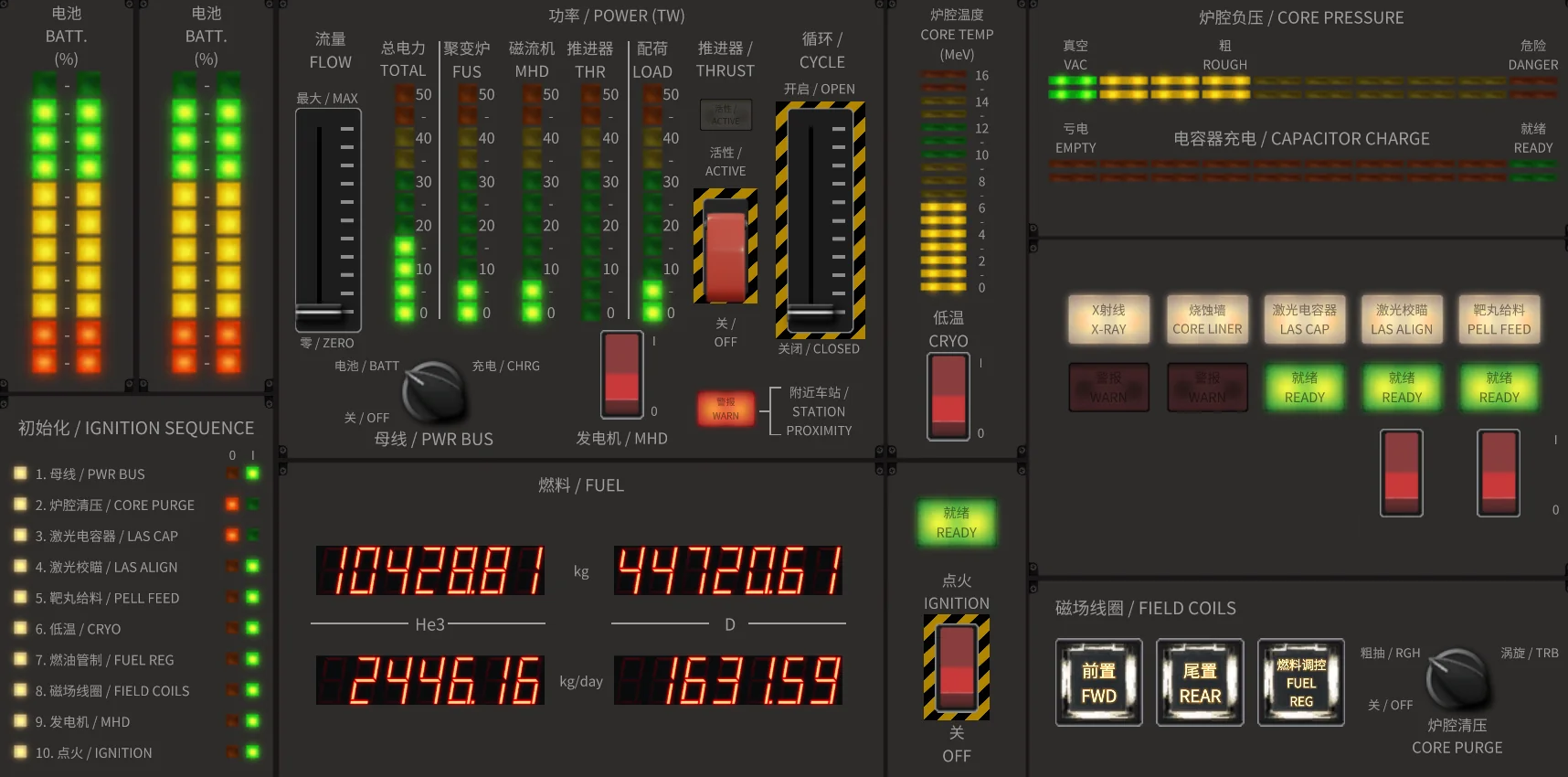The image size is (1568, 777).
Task: Click the MHD power LED bar gauge
Action: 532,203
